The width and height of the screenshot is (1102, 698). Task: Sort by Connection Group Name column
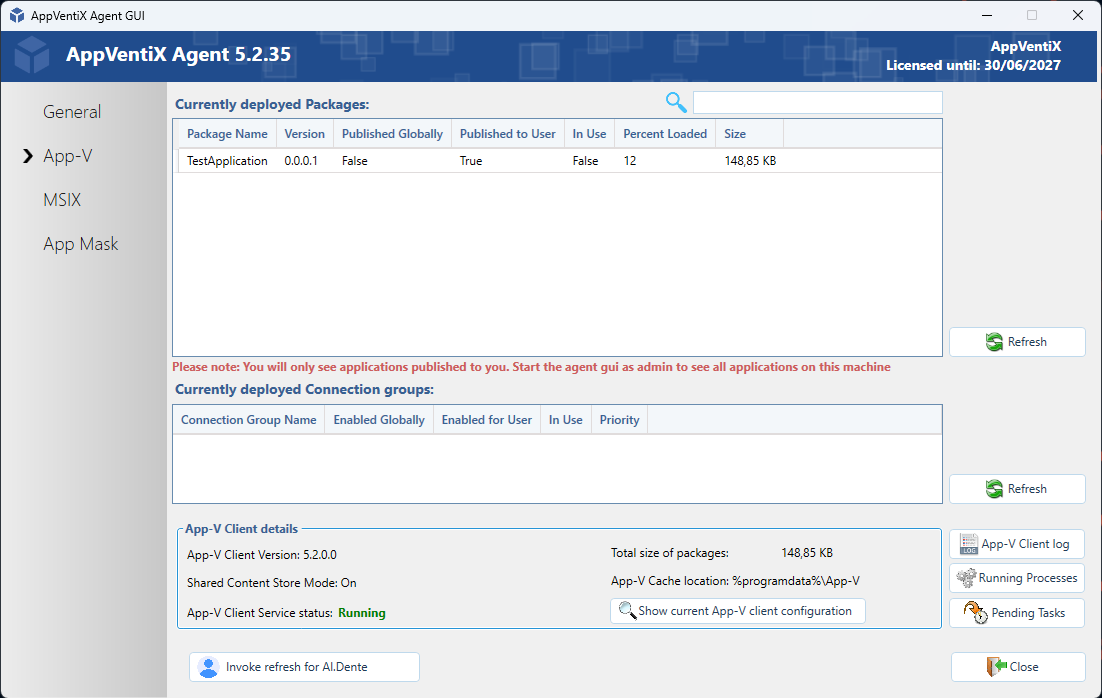[249, 420]
